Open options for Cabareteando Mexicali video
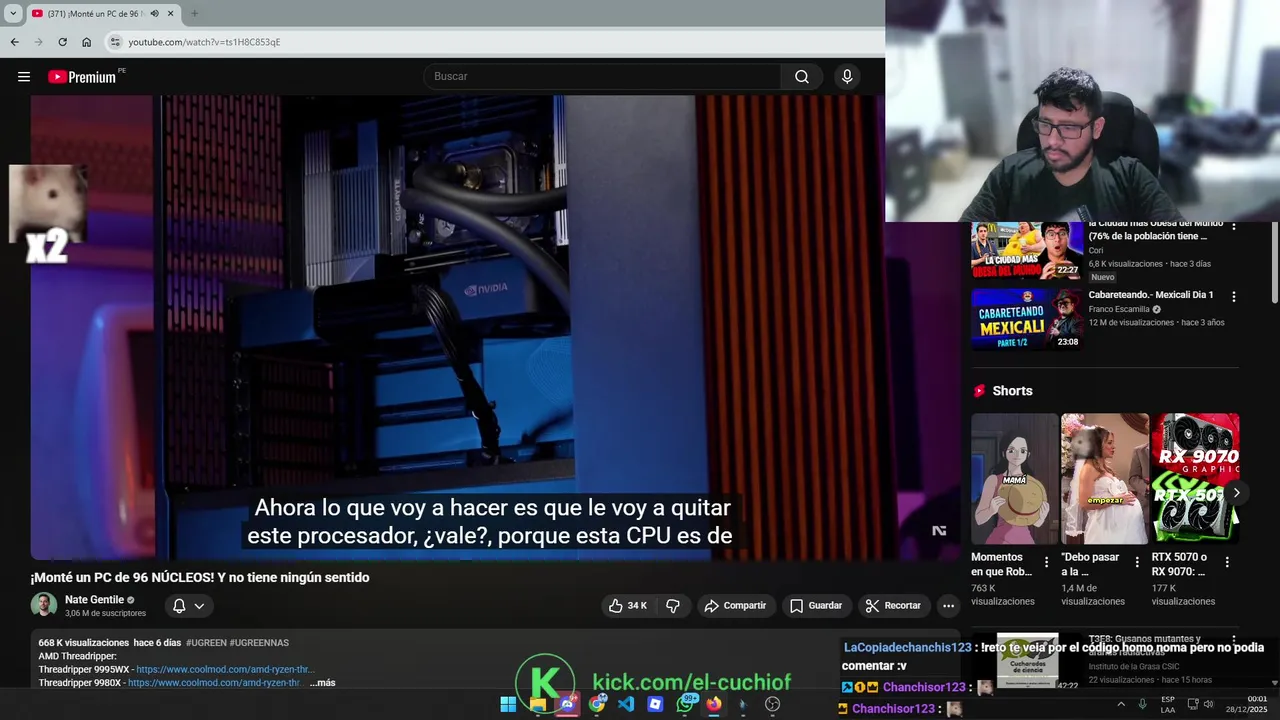The height and width of the screenshot is (720, 1280). 1233,297
